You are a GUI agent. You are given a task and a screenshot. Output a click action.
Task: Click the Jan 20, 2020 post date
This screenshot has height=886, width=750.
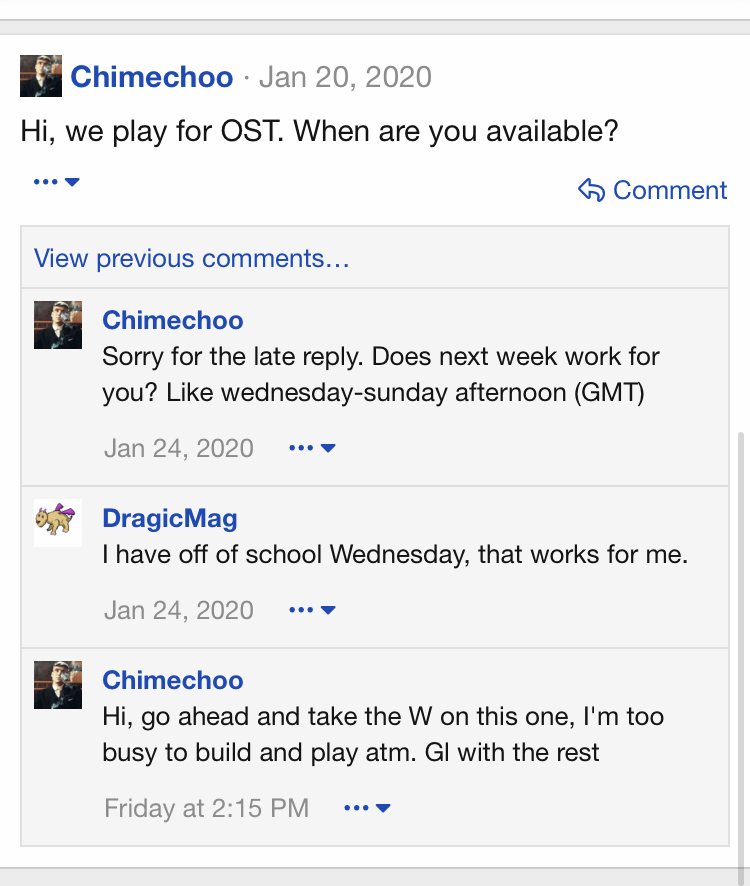[x=345, y=77]
